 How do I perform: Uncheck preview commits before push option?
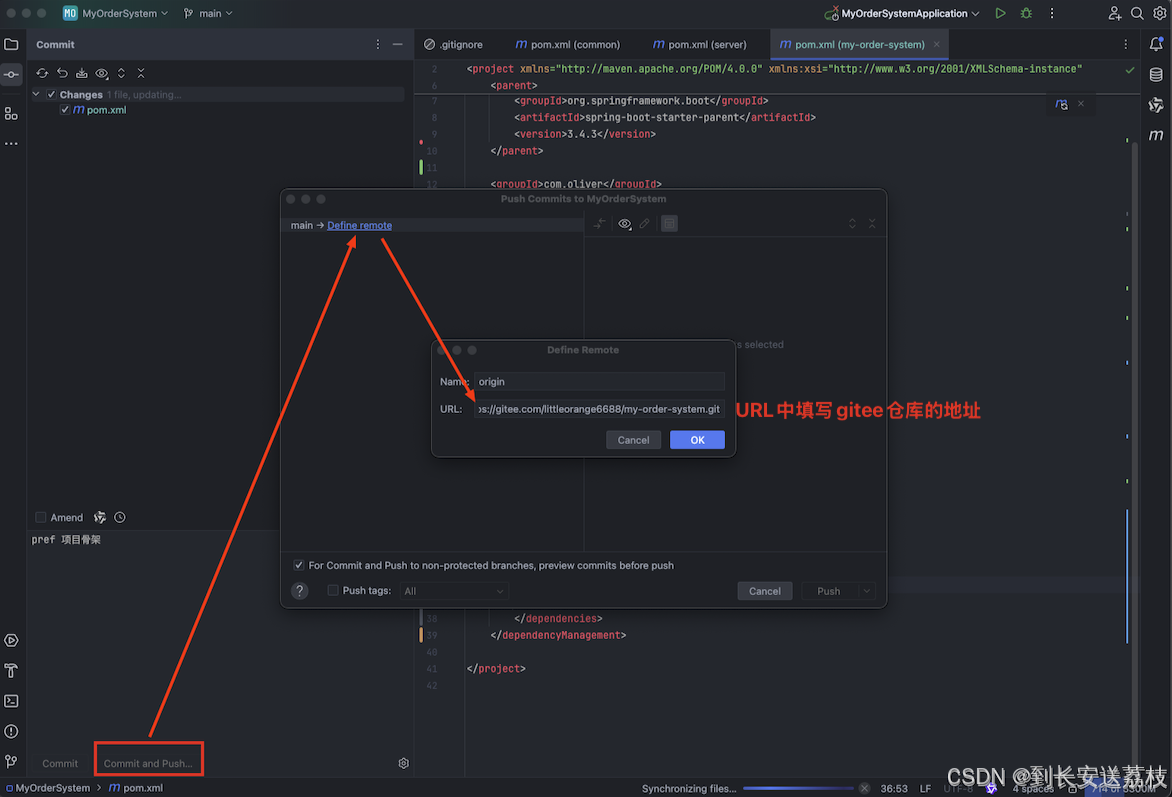click(x=298, y=564)
